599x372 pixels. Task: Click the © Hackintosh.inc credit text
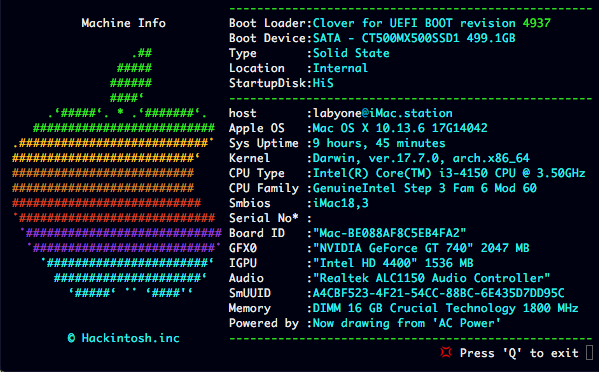click(123, 338)
